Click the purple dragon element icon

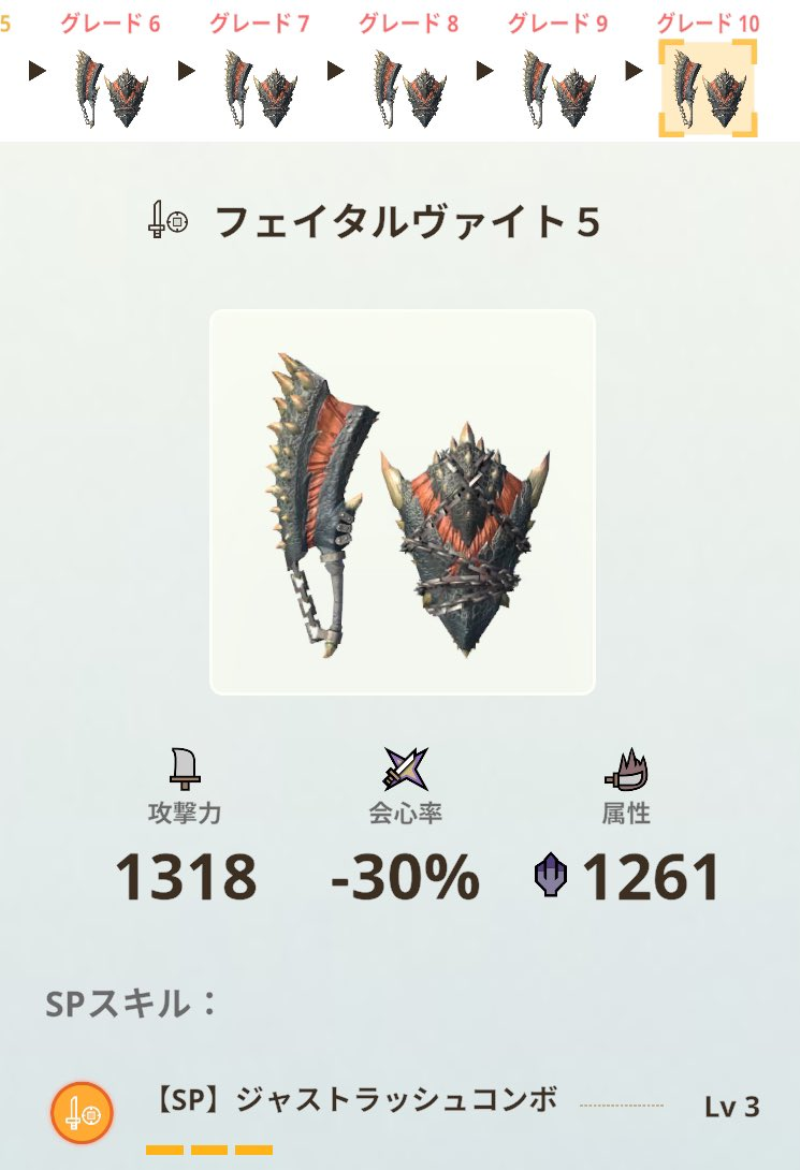[551, 875]
